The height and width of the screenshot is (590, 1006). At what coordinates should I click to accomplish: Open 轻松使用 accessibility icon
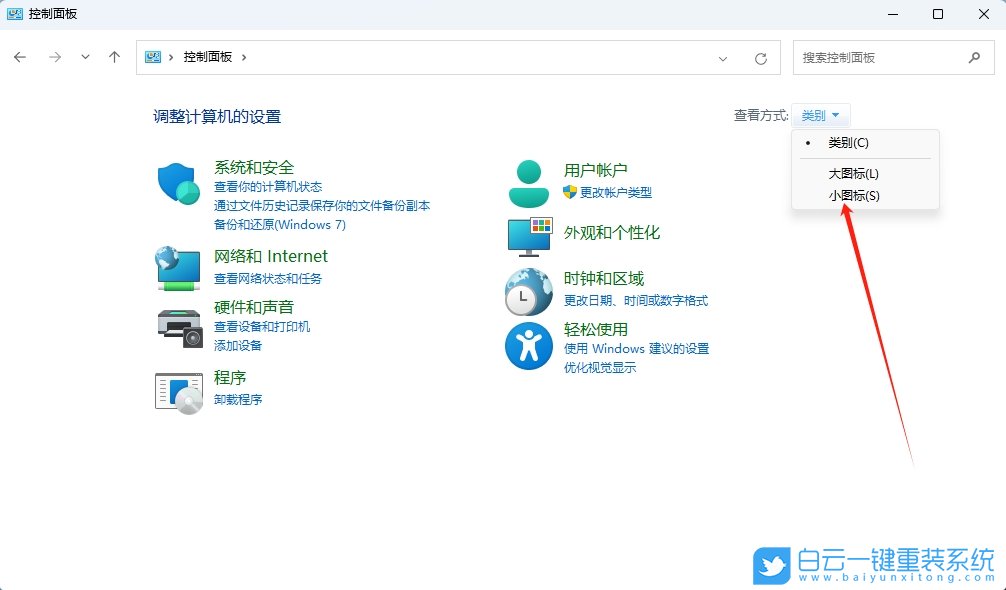tap(528, 347)
